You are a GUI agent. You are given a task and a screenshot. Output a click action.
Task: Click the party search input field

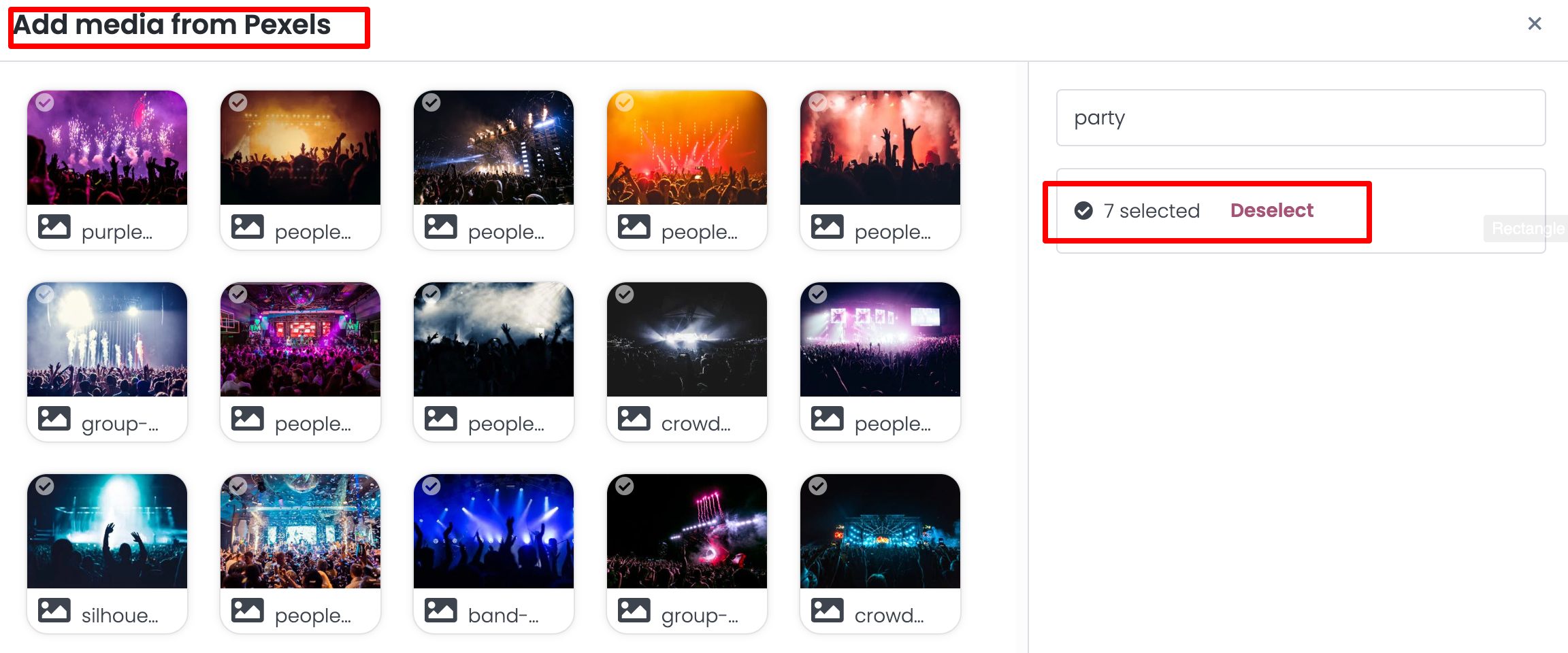(1301, 118)
